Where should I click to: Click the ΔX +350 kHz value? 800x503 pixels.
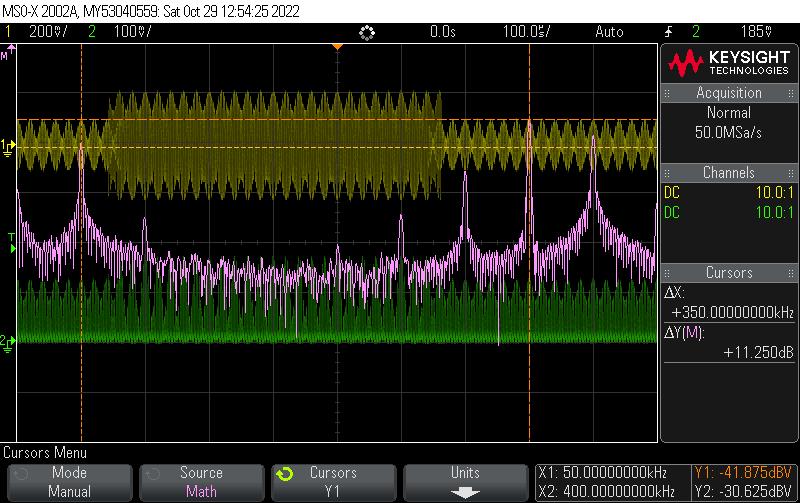click(732, 312)
